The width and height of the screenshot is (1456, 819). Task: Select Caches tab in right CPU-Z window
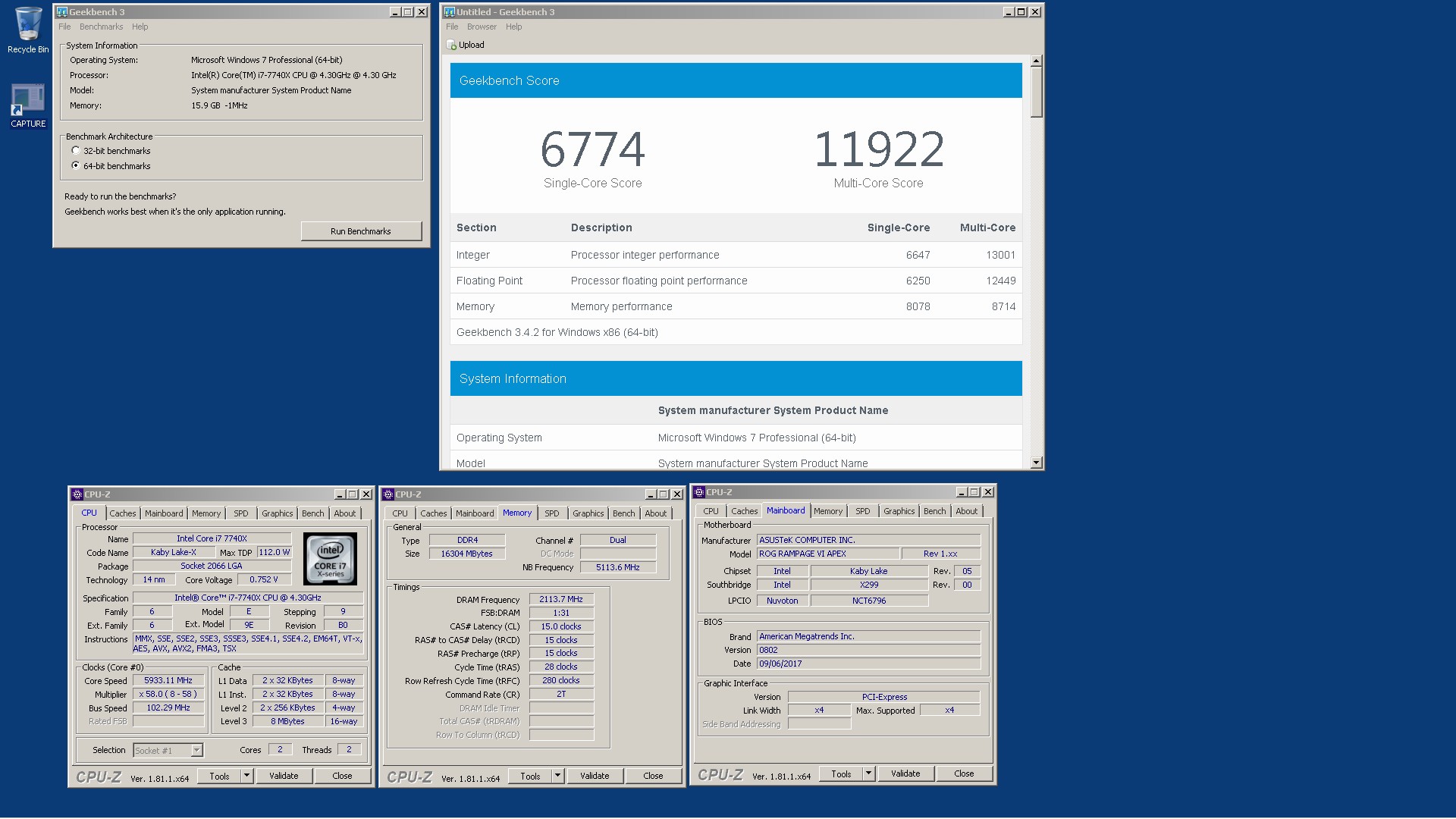click(745, 511)
